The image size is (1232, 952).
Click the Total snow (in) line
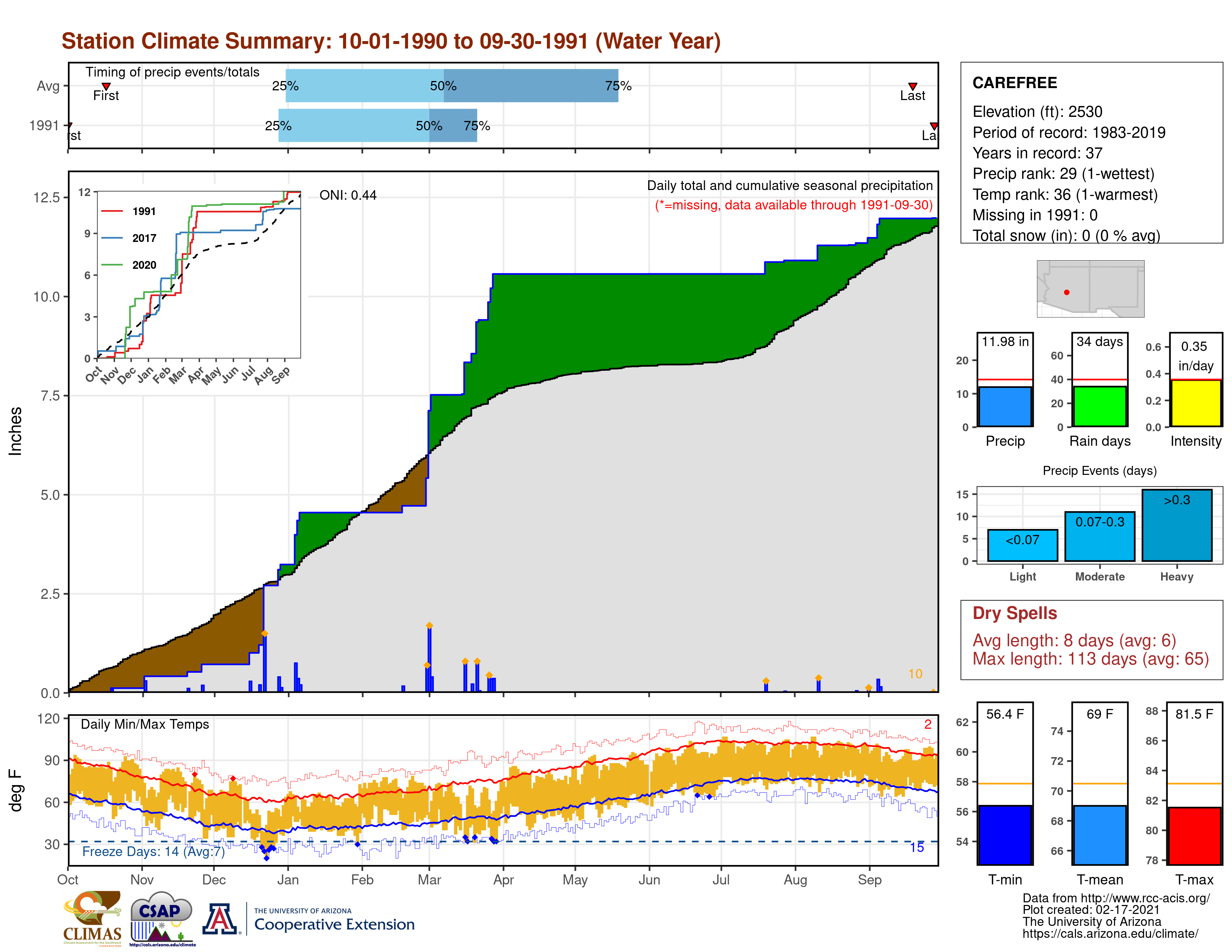point(1065,236)
